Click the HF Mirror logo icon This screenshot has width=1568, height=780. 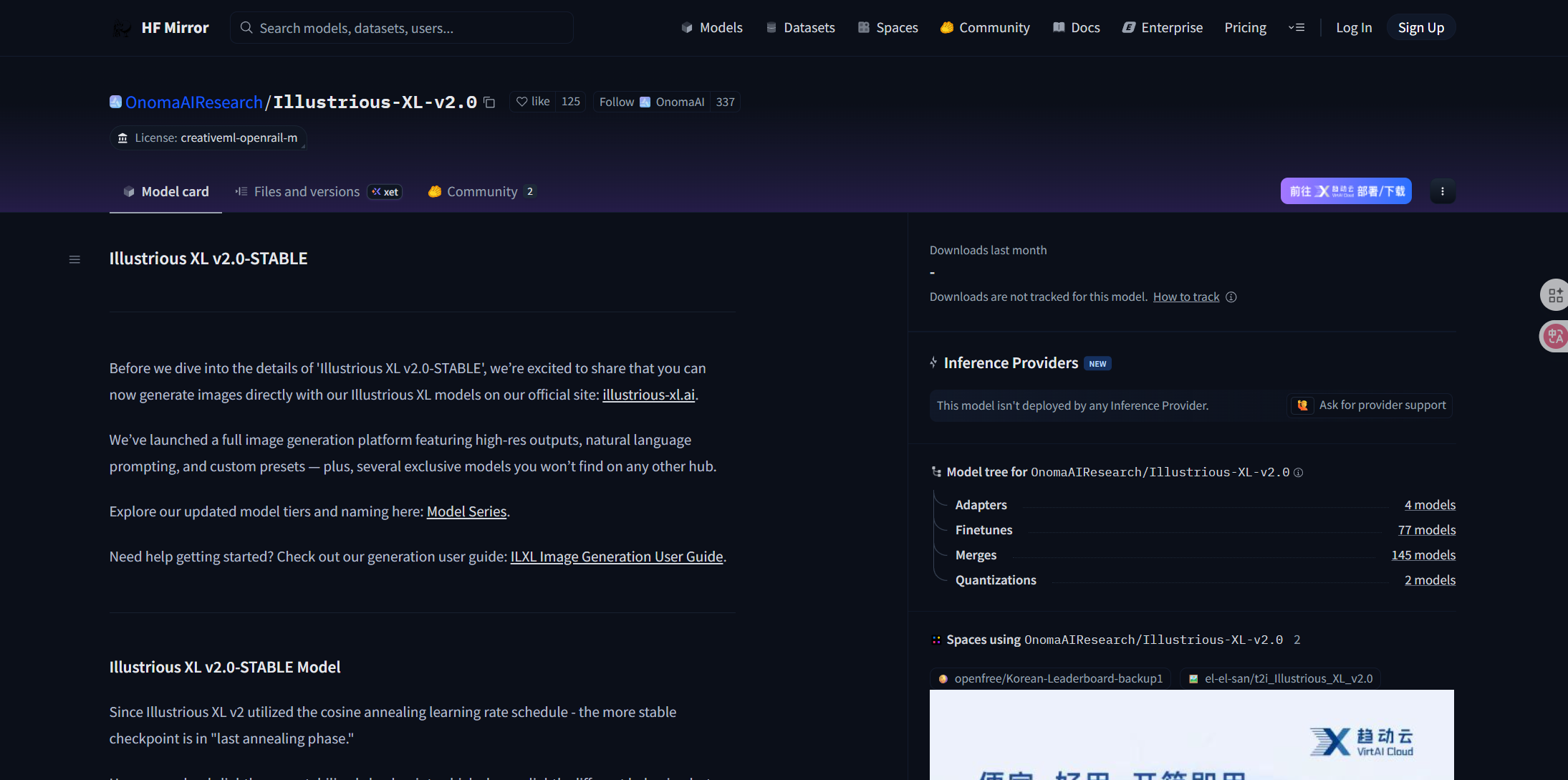(122, 28)
